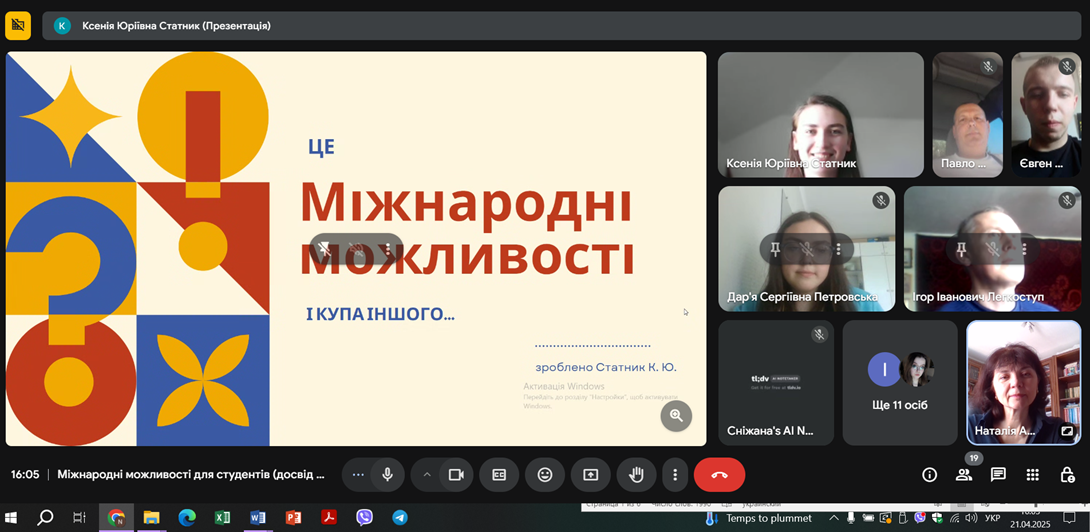1090x532 pixels.
Task: Mute icon in Дар'я Петровська hover controls
Action: point(807,249)
